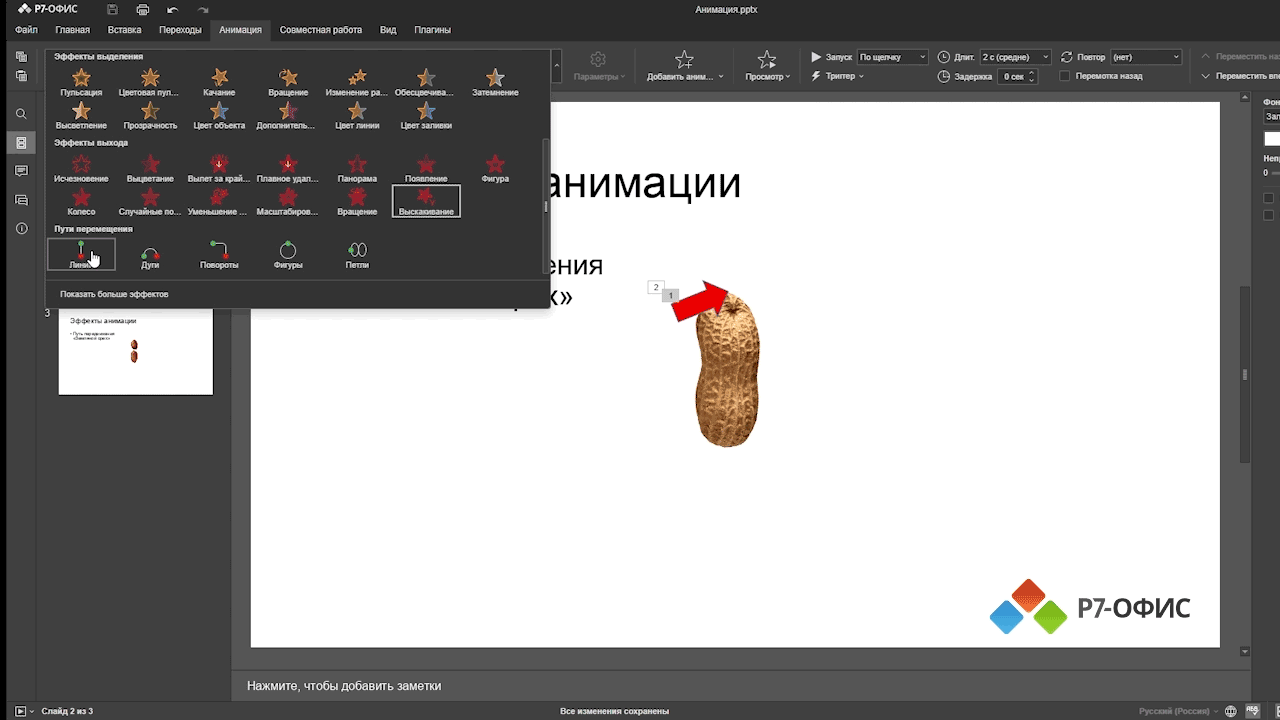Open the Search panel in left sidebar

(x=21, y=114)
